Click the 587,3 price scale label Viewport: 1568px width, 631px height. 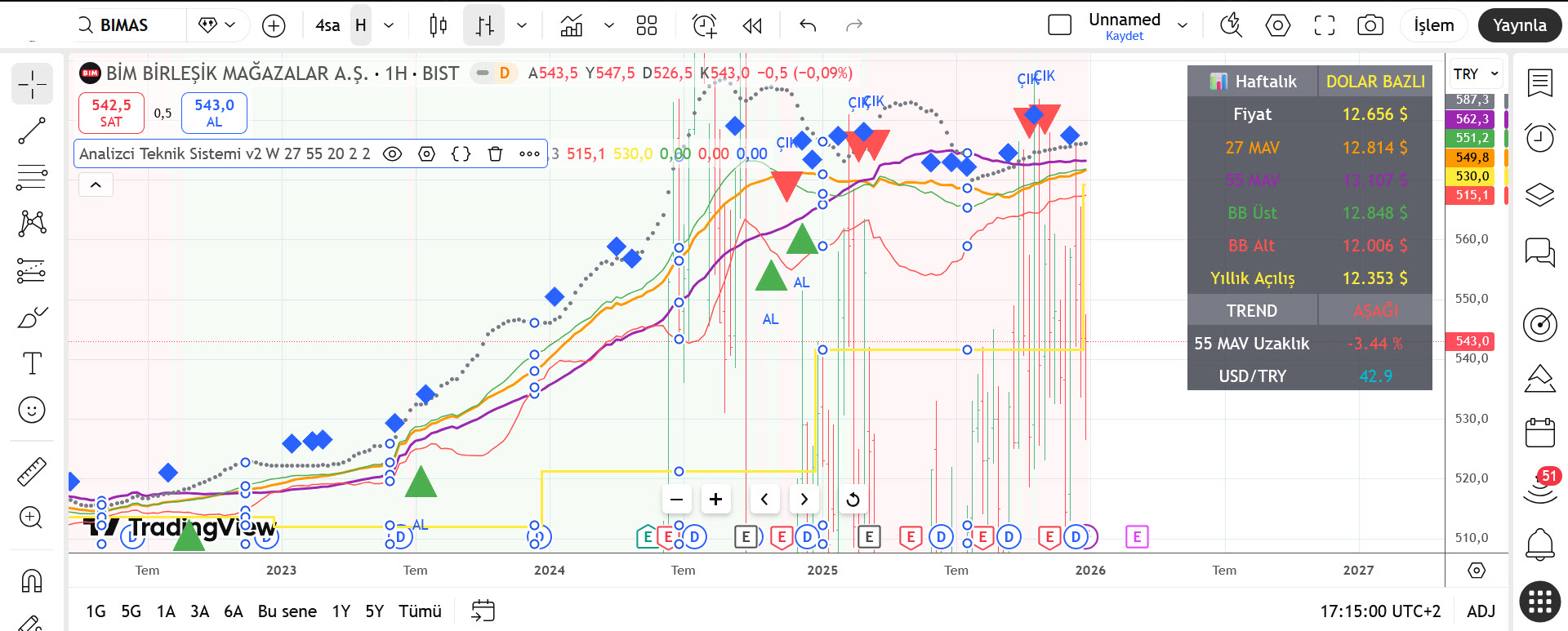[1472, 100]
